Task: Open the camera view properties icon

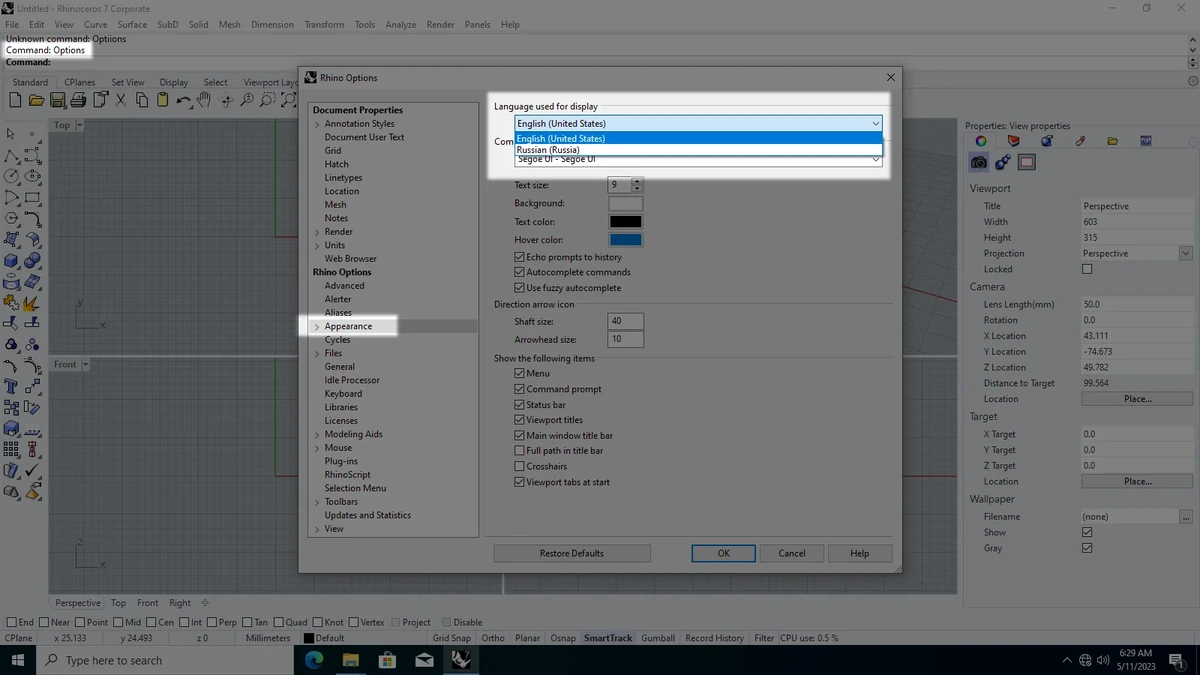Action: 979,162
